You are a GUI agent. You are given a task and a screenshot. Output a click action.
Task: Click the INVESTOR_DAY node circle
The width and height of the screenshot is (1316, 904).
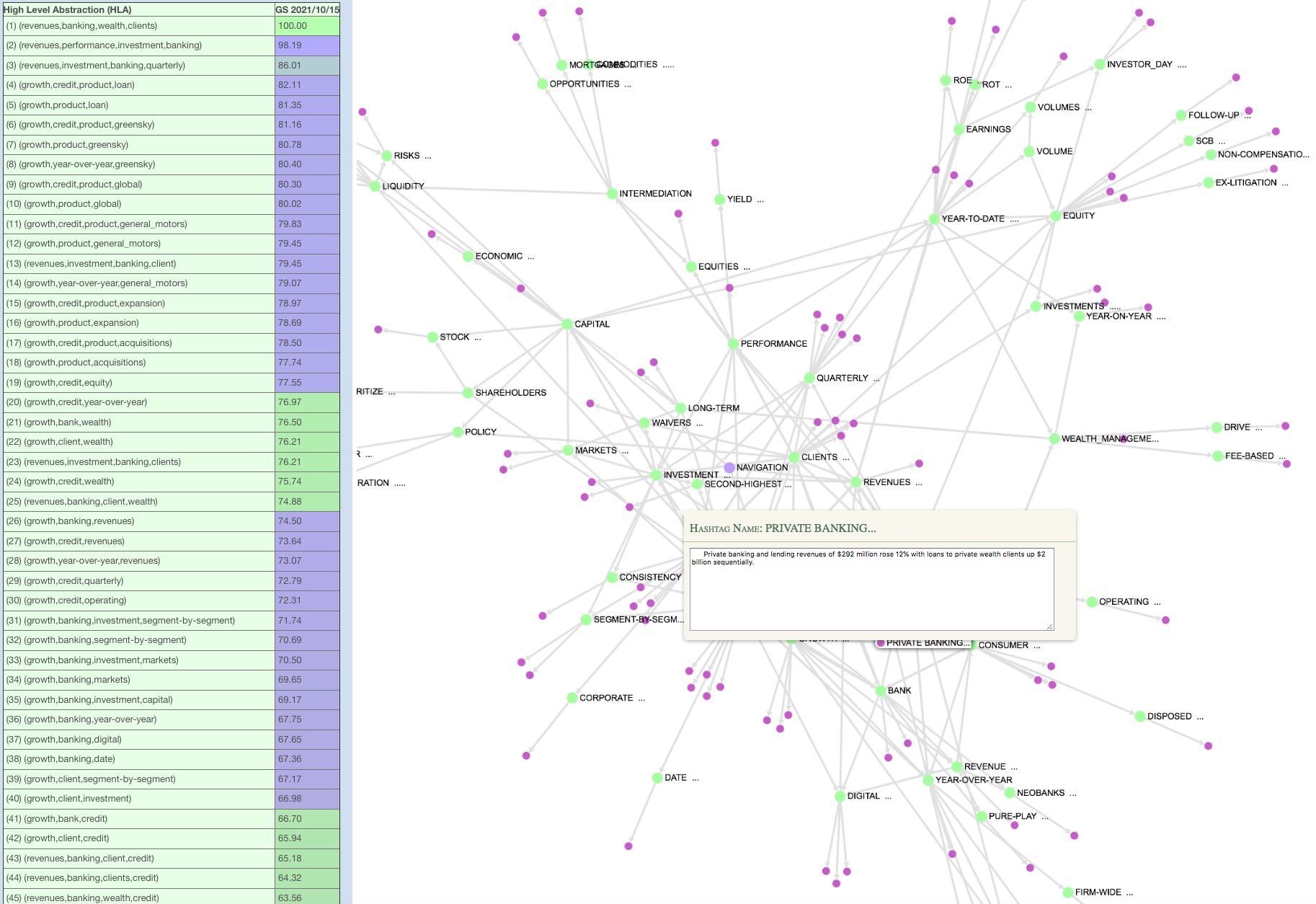(x=1100, y=64)
